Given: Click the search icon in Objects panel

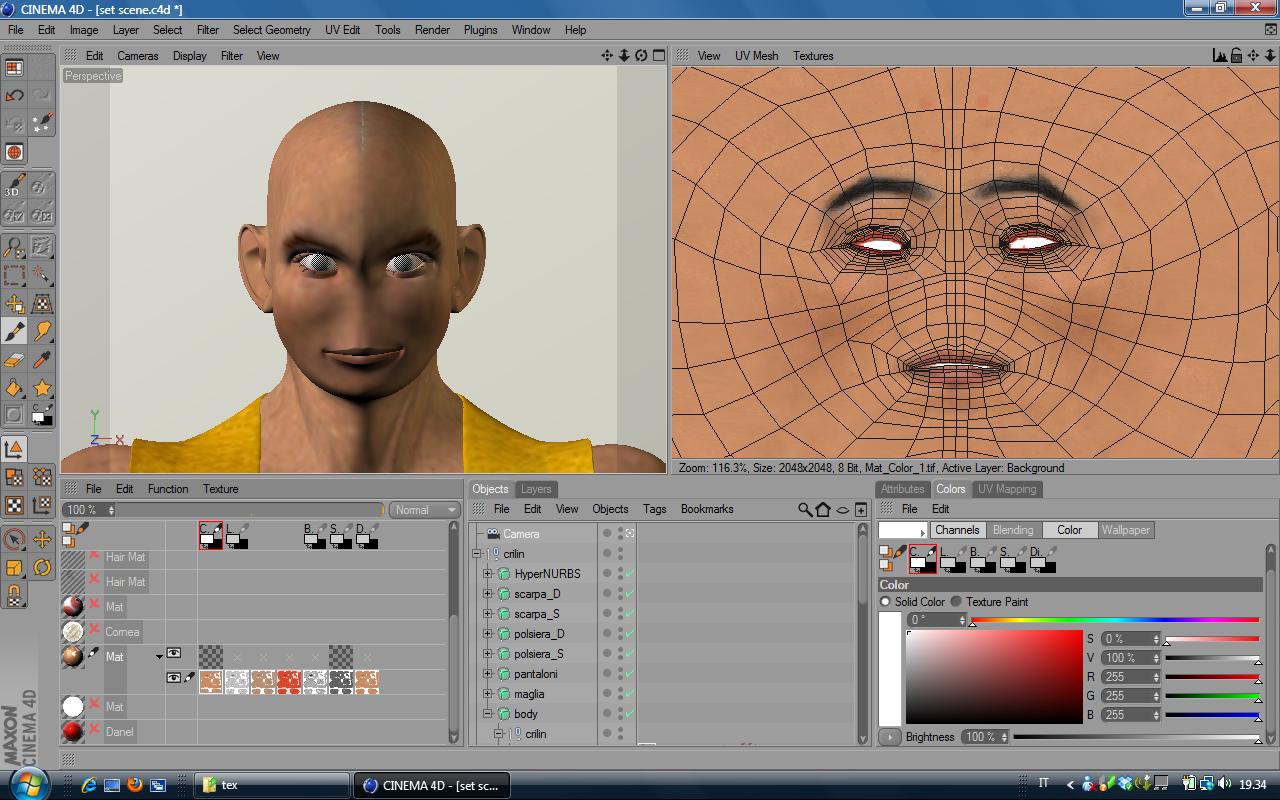Looking at the screenshot, I should pyautogui.click(x=805, y=510).
